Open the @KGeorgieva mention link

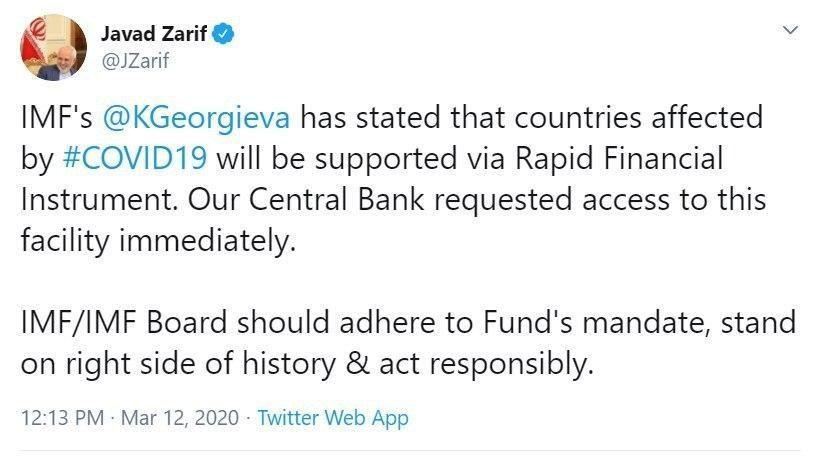[x=197, y=119]
